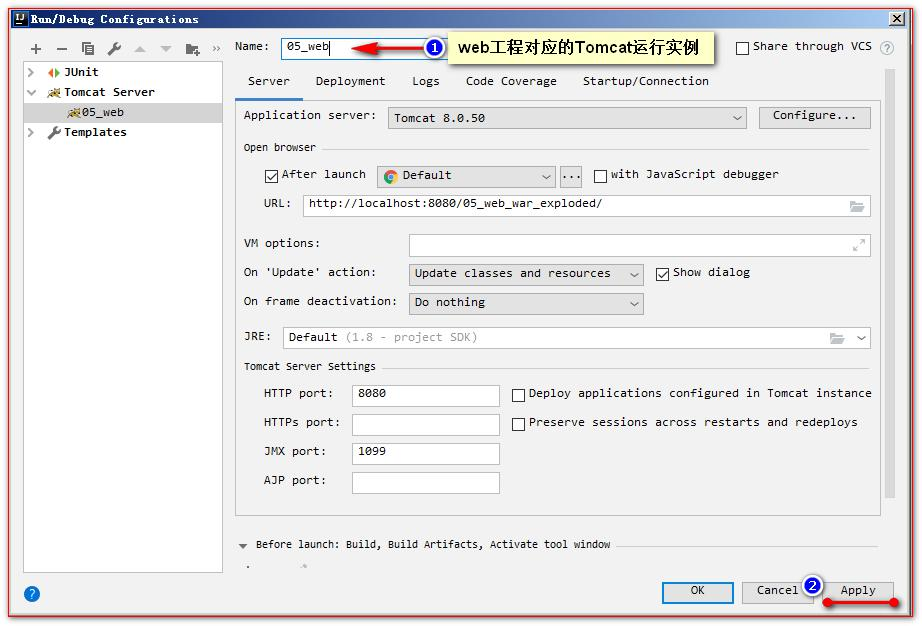The image size is (922, 626).
Task: Click the OK button
Action: point(697,592)
